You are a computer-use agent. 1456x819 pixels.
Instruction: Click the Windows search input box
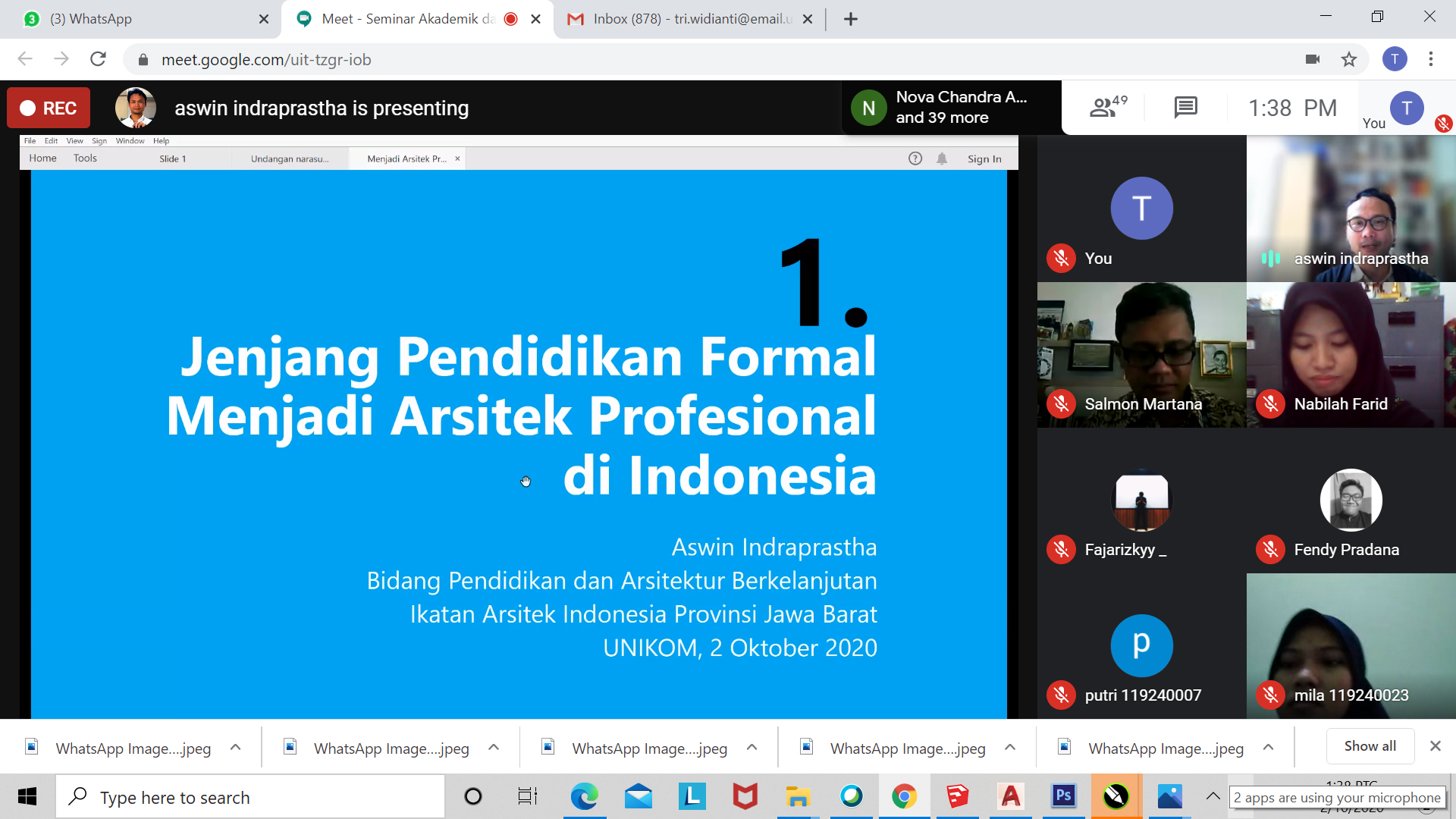click(x=250, y=797)
